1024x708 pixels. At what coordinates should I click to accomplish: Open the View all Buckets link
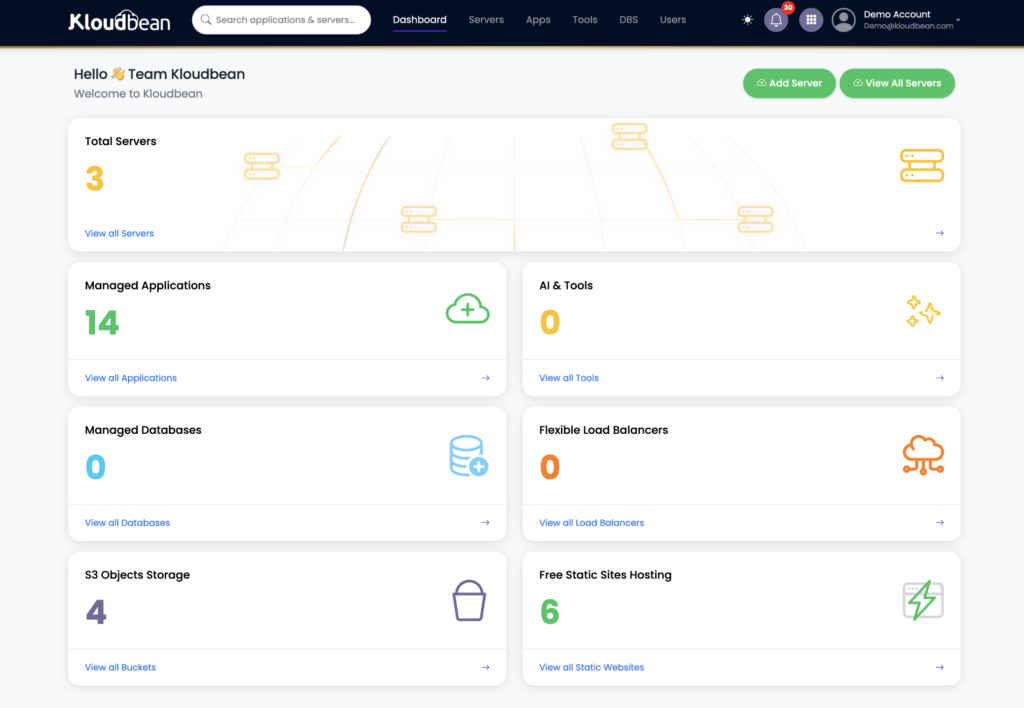click(120, 668)
